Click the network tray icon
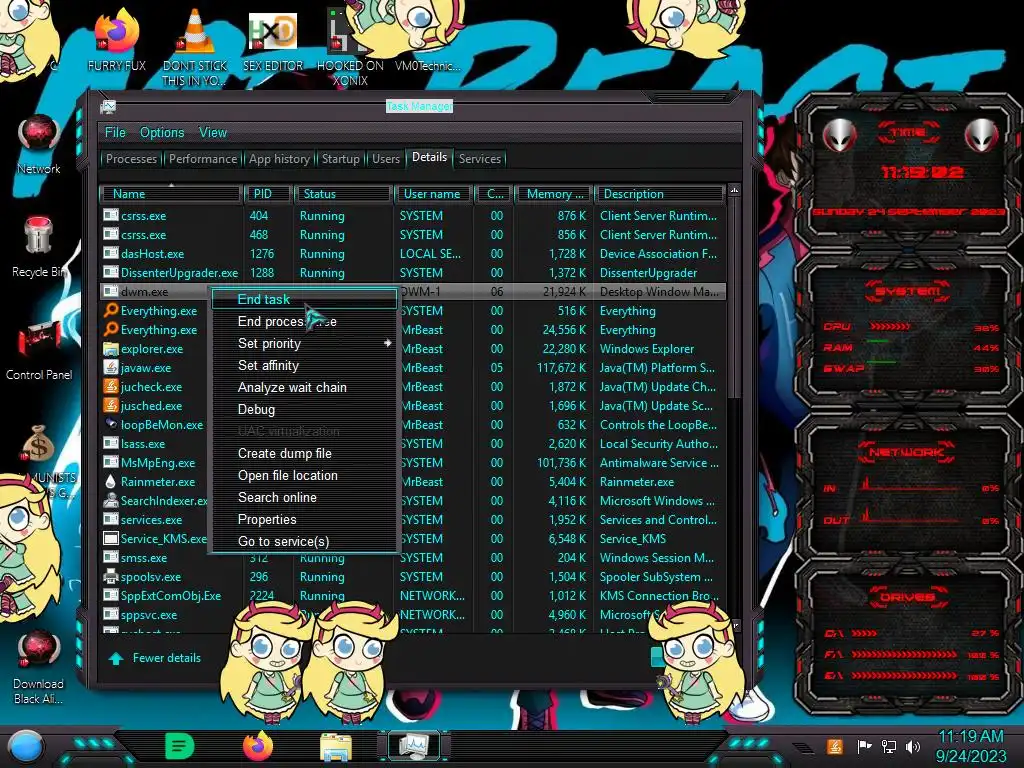1024x768 pixels. point(889,746)
